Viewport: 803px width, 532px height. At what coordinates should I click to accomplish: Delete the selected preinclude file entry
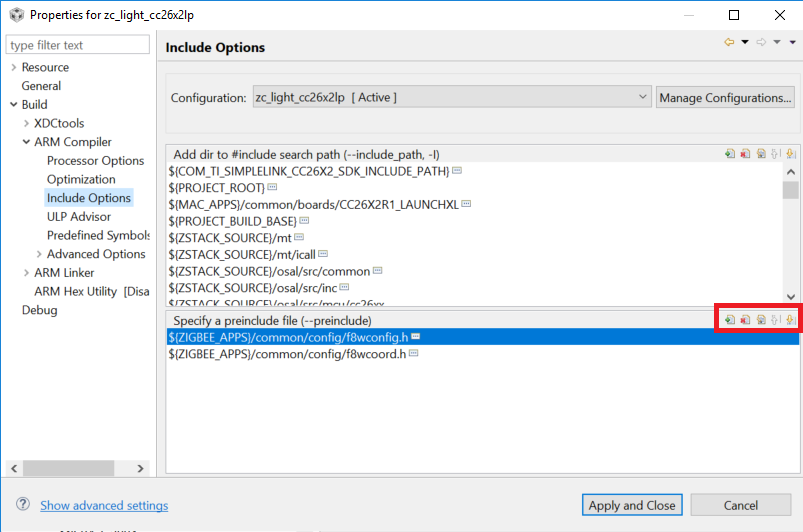pos(745,320)
